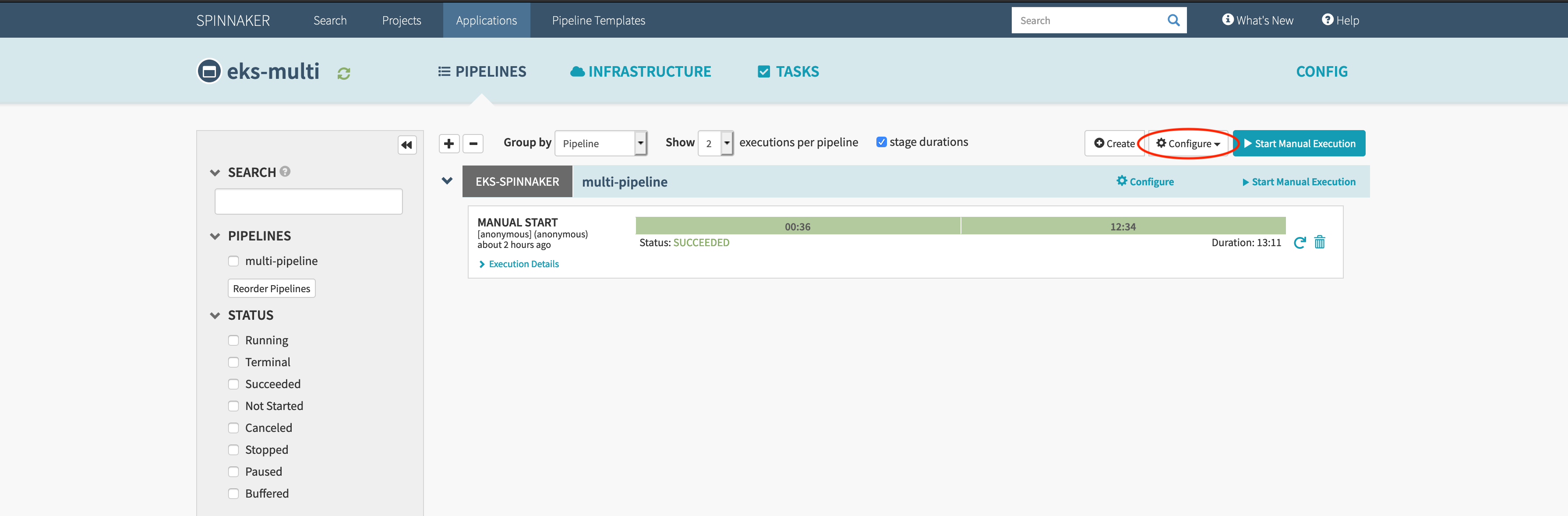Delete the execution with trash icon

(1320, 242)
